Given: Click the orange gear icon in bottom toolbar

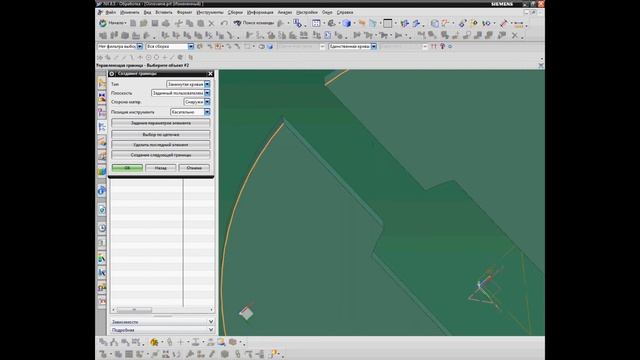Looking at the screenshot, I should point(154,342).
